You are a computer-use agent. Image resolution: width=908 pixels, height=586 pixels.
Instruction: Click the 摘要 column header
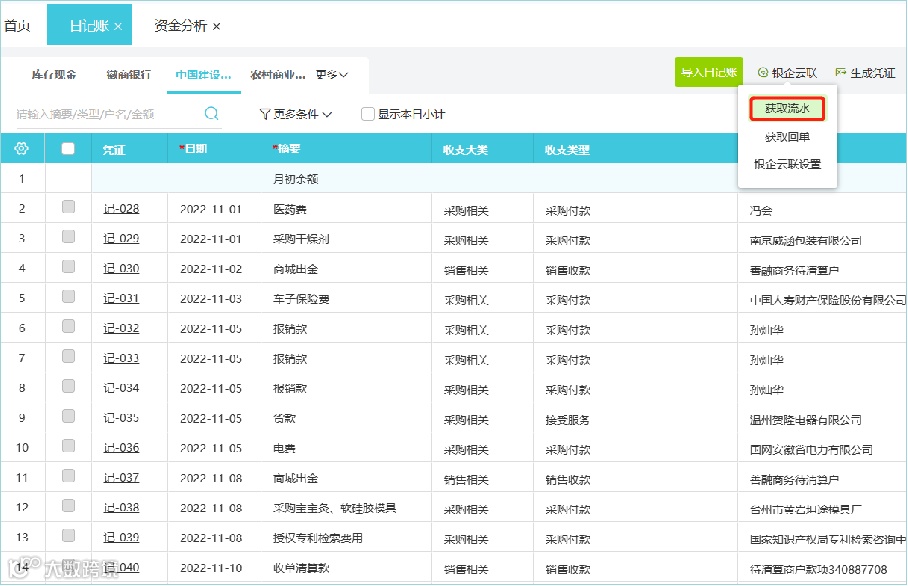[x=286, y=149]
